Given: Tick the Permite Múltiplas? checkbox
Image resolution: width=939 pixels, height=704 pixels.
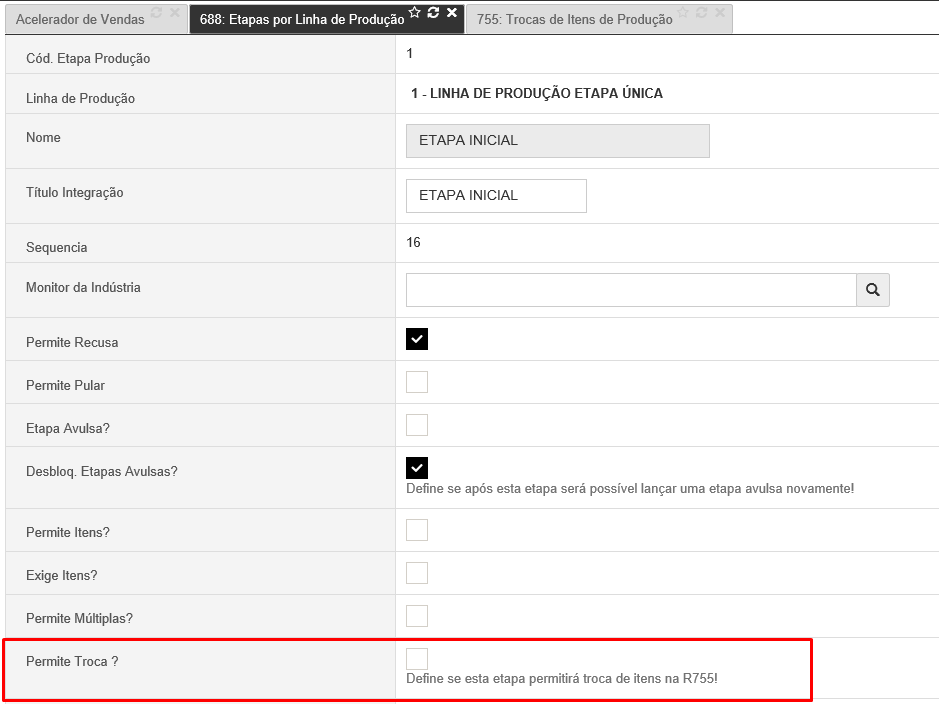Looking at the screenshot, I should point(417,616).
